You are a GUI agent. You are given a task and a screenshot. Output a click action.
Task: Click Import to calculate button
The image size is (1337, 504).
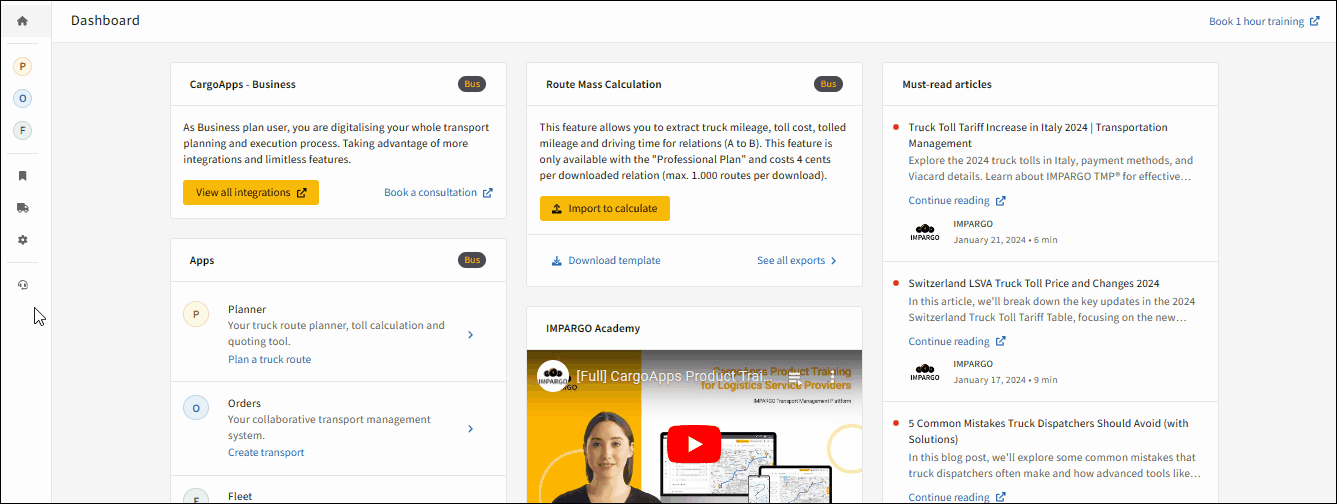(x=605, y=208)
